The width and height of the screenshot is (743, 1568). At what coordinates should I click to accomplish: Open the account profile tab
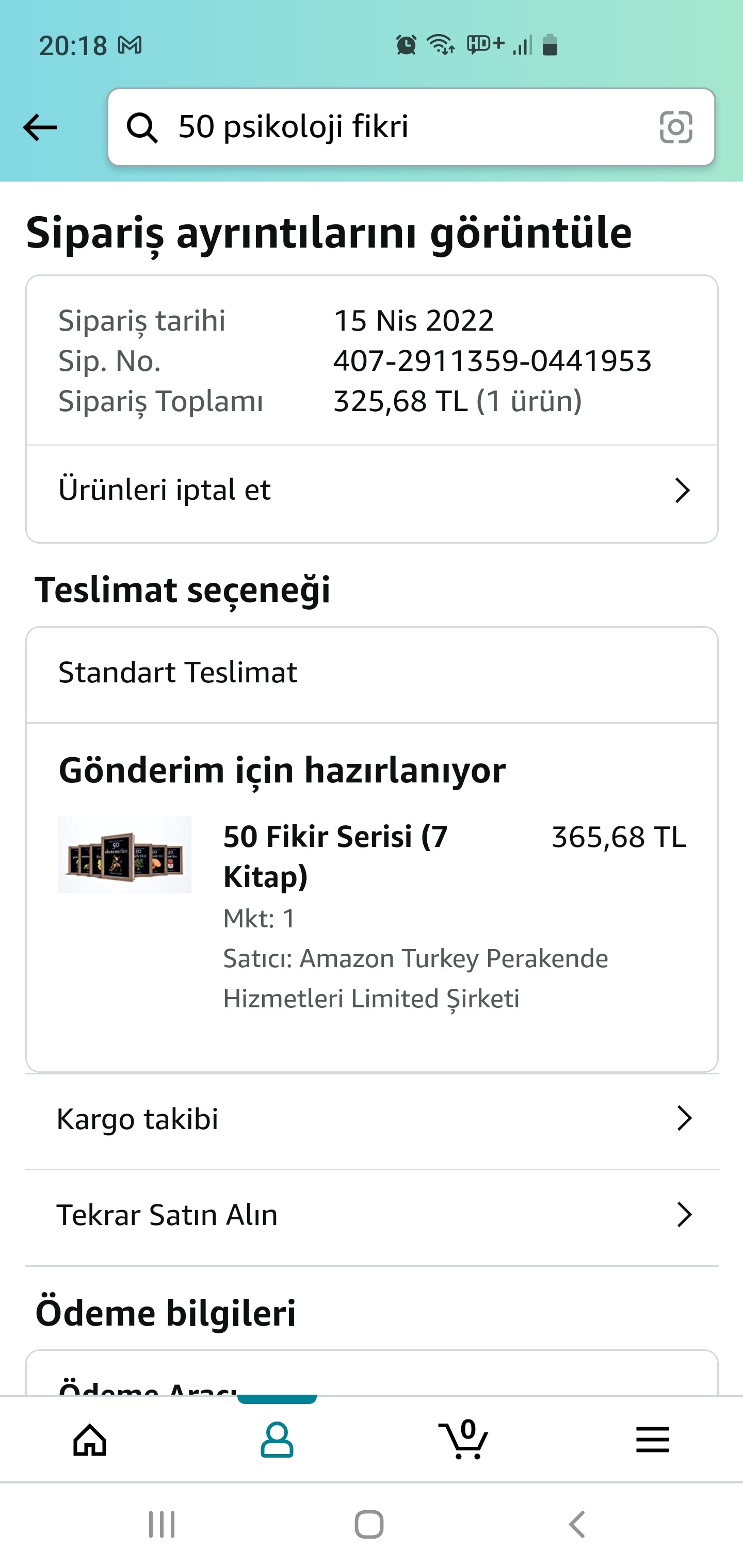[277, 1440]
